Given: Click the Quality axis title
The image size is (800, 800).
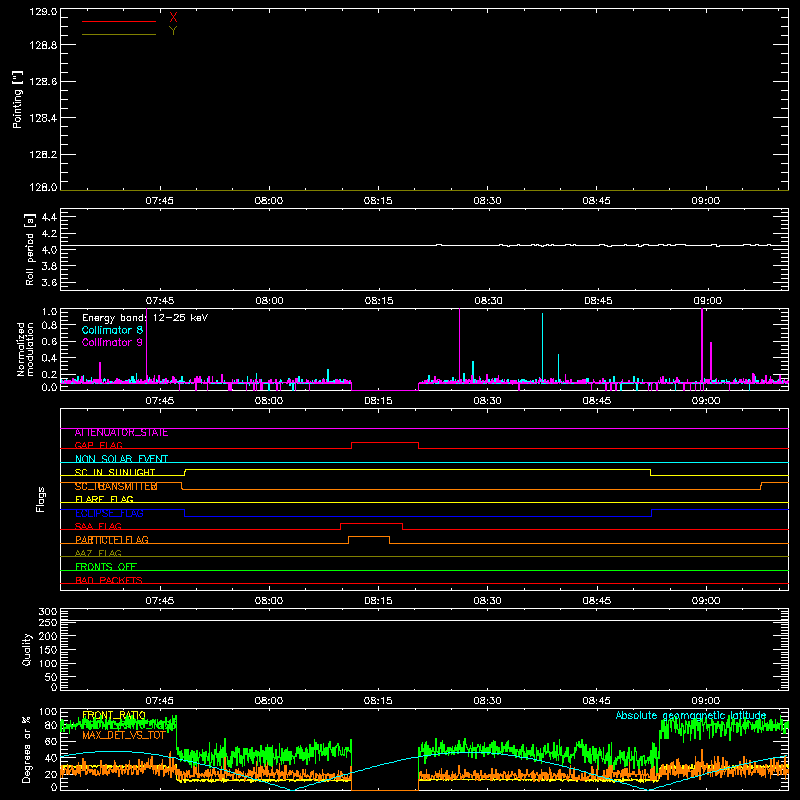Looking at the screenshot, I should pyautogui.click(x=27, y=649).
